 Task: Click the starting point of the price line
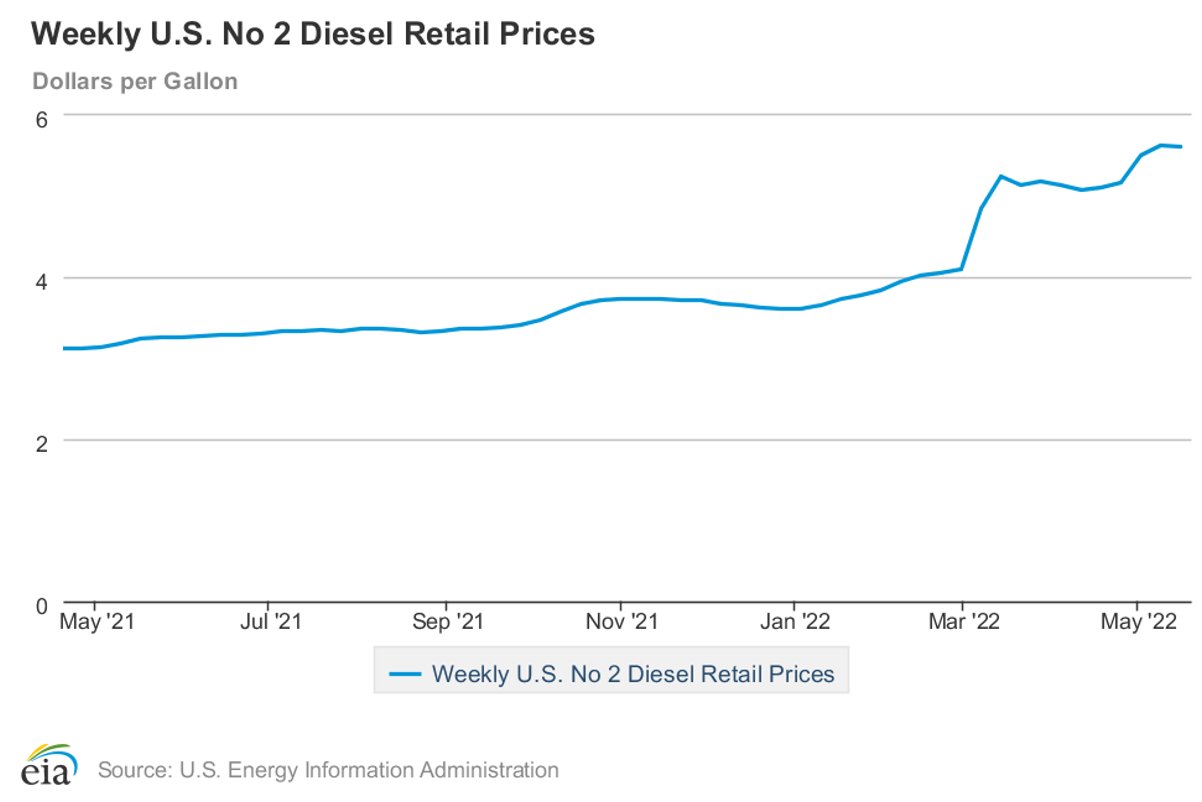point(64,347)
